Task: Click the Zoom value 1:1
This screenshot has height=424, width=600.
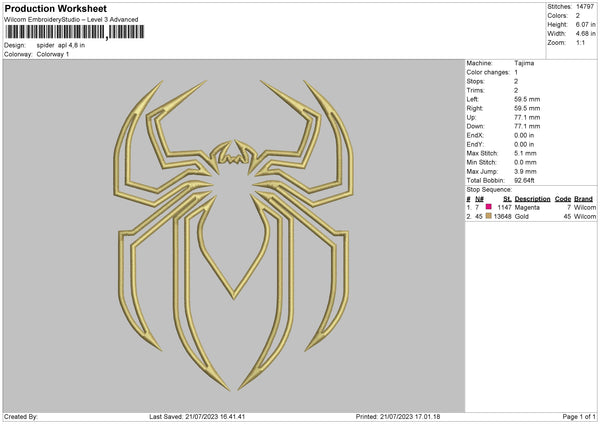Action: (x=580, y=43)
